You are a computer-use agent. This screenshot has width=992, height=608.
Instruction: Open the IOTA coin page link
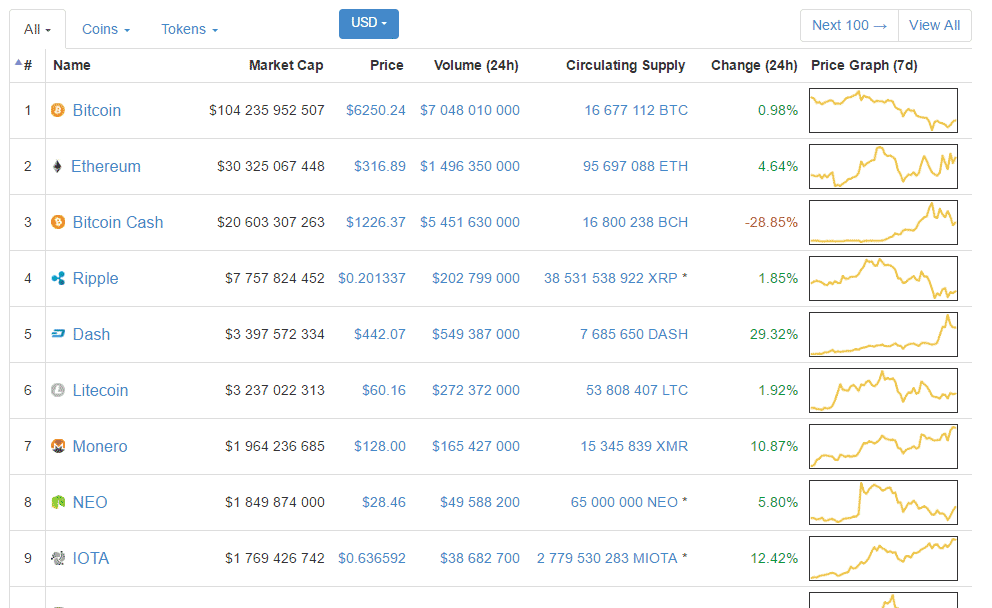[90, 559]
